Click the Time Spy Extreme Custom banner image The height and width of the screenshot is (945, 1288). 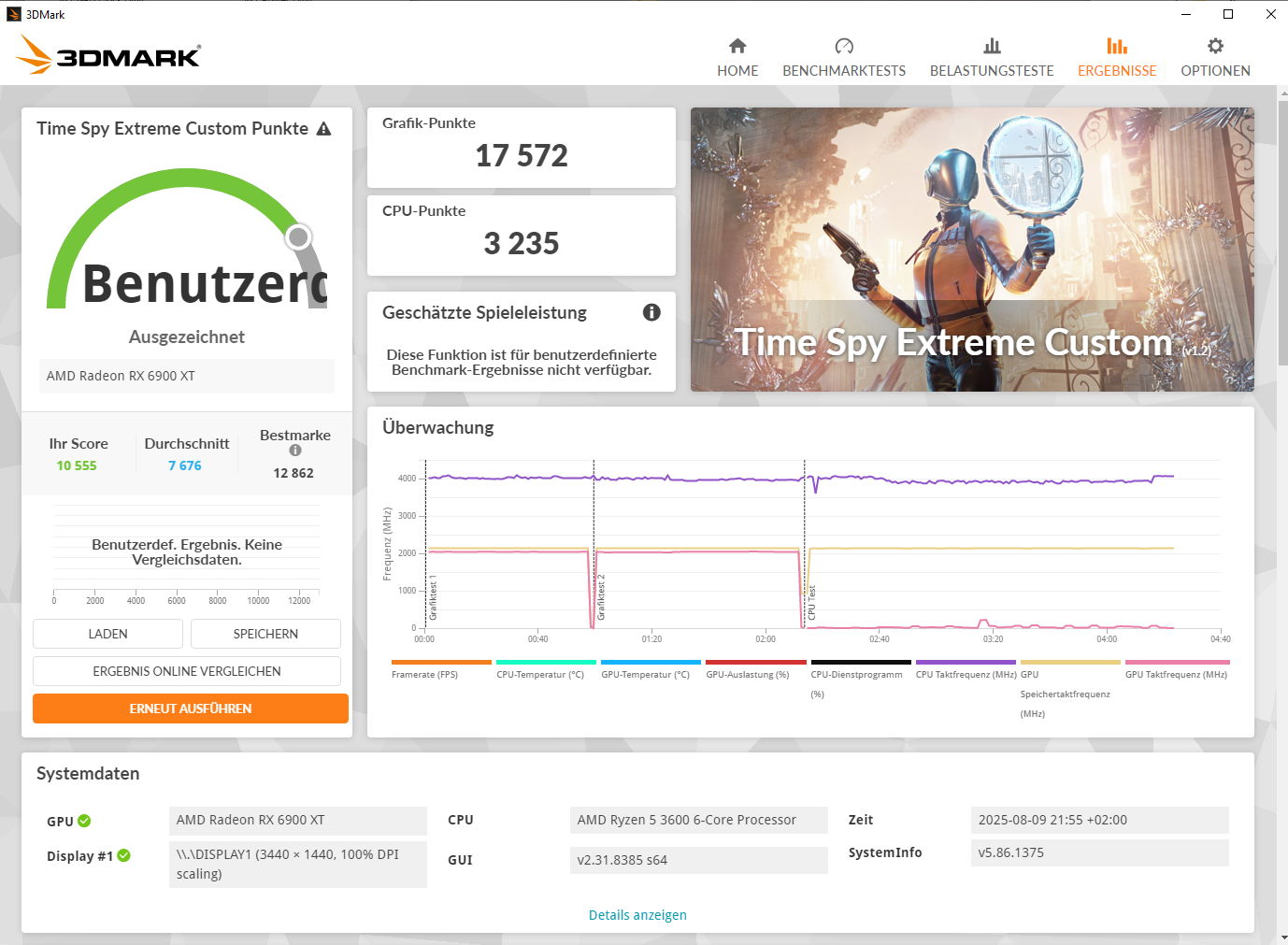(972, 250)
